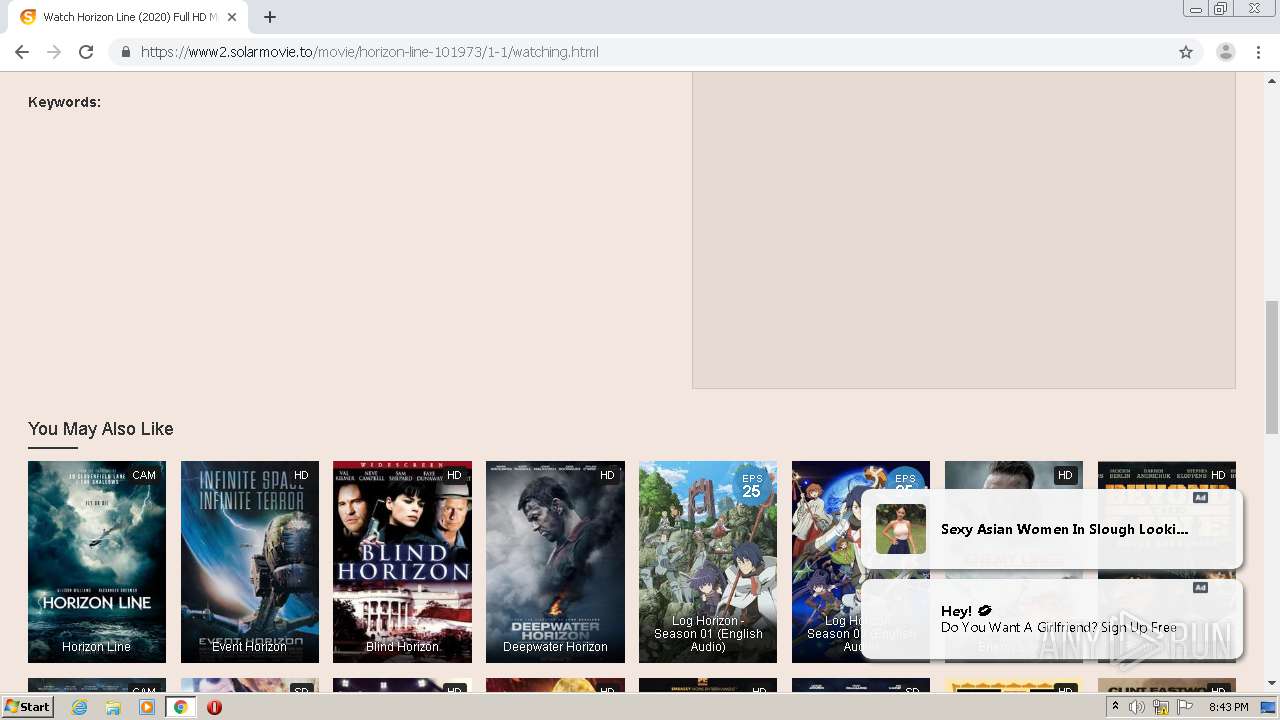Viewport: 1280px width, 720px height.
Task: Open Windows Explorer folder from taskbar
Action: point(113,707)
